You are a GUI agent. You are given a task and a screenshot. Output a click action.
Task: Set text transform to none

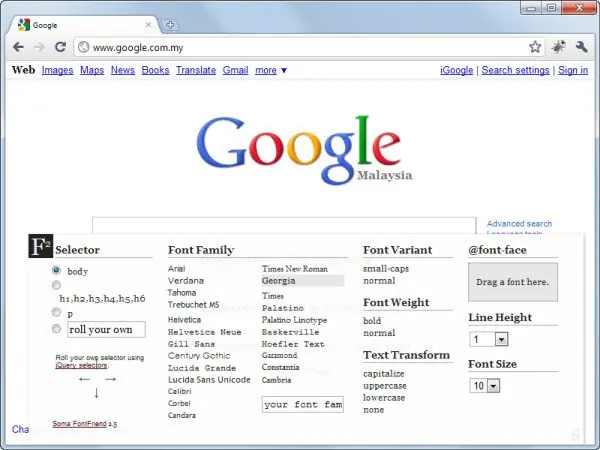(x=373, y=410)
